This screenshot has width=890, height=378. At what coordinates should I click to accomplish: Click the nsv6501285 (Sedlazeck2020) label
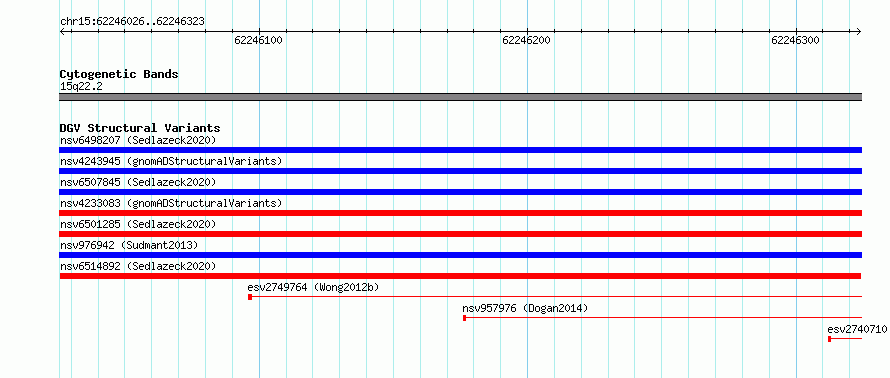(138, 224)
